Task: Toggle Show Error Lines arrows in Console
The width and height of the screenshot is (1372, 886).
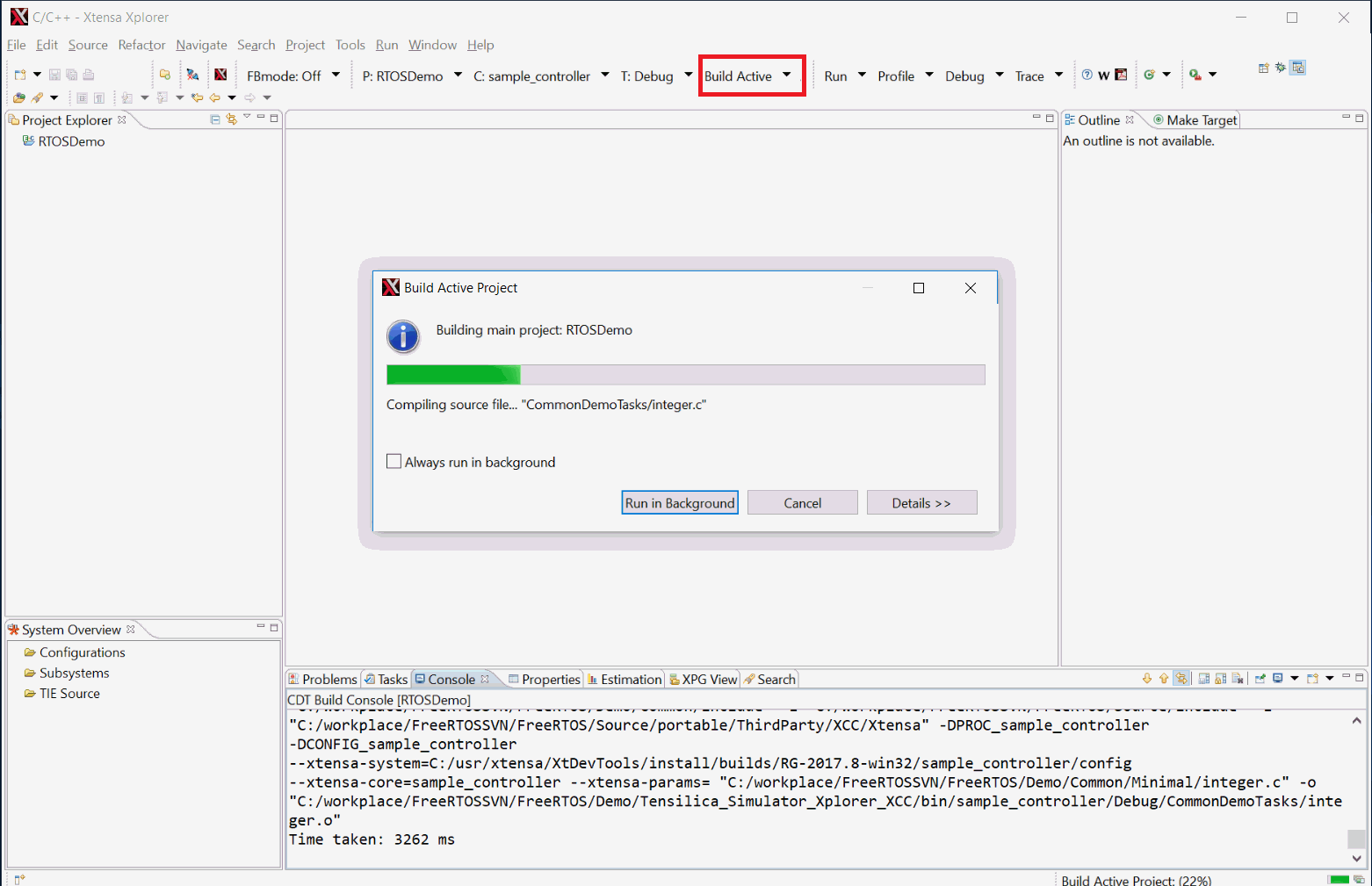Action: 1181,679
